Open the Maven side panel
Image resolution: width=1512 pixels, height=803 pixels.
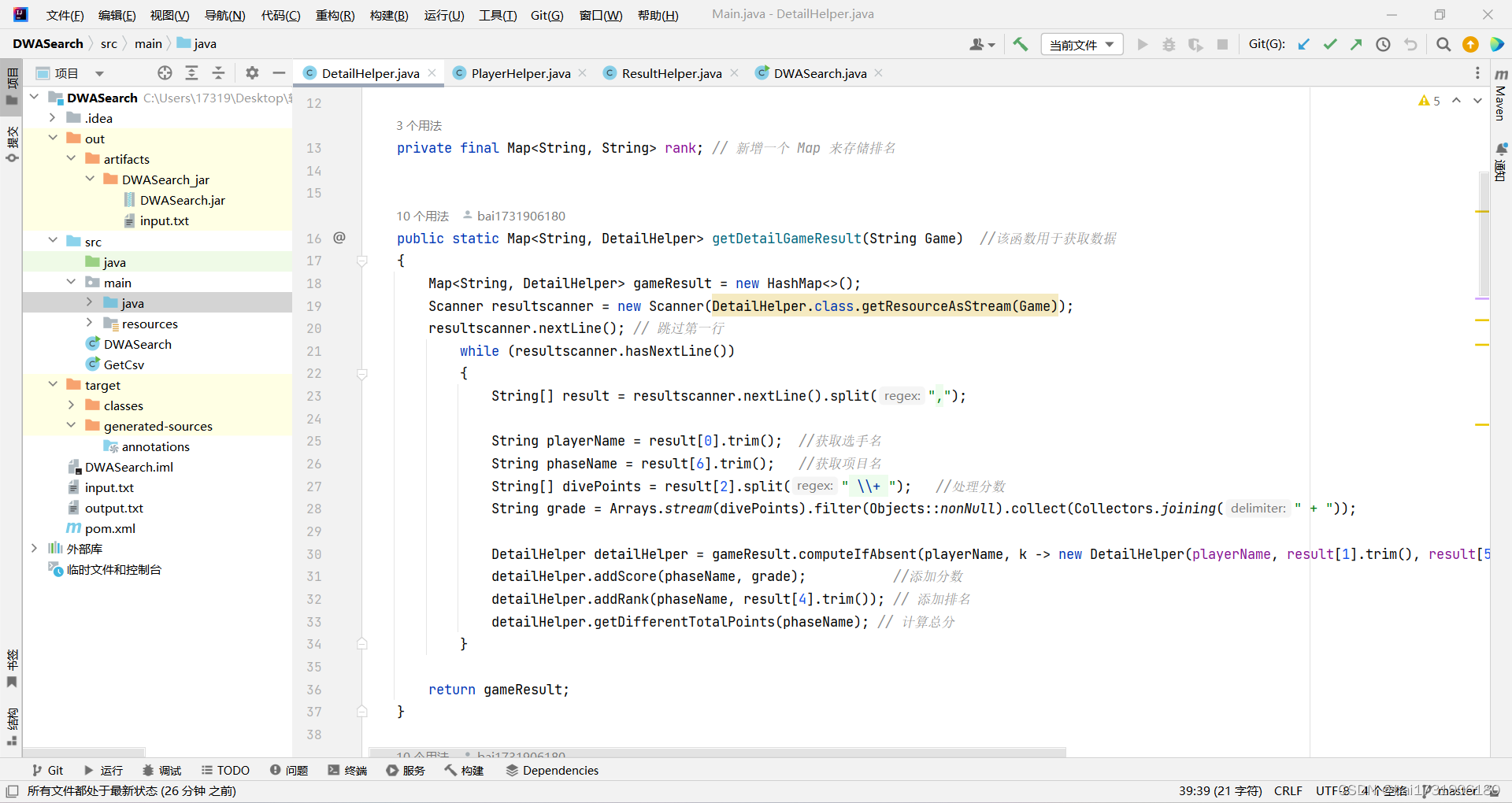point(1501,94)
